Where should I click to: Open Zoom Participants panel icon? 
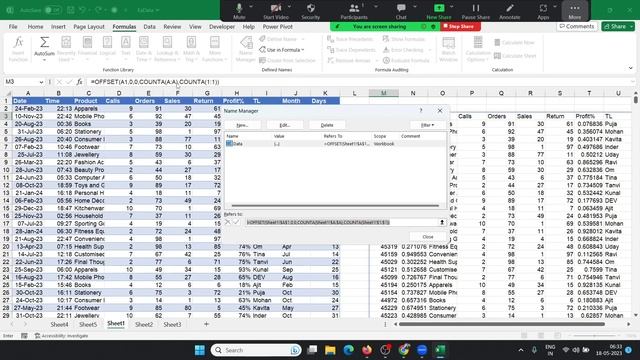pyautogui.click(x=354, y=8)
